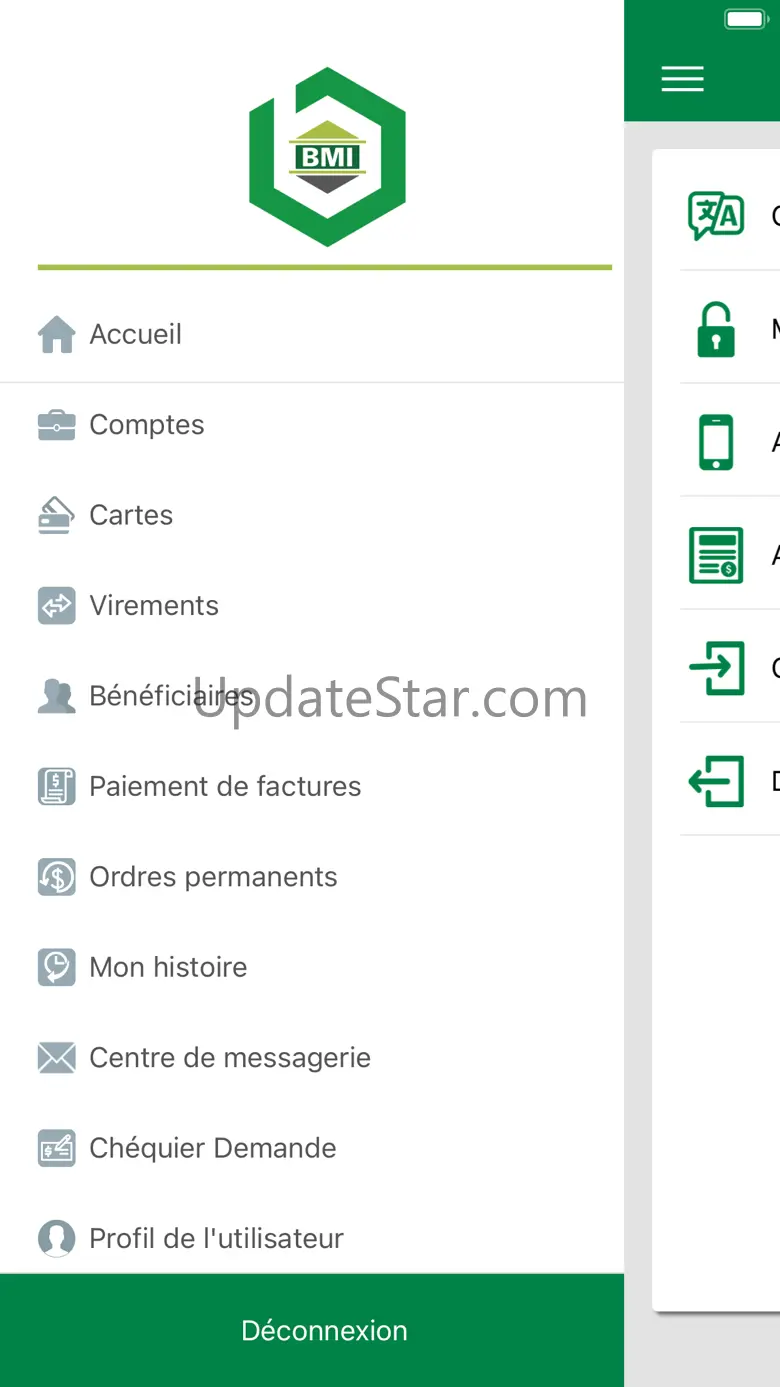Viewport: 780px width, 1387px height.
Task: Click the language translation icon
Action: pos(716,215)
